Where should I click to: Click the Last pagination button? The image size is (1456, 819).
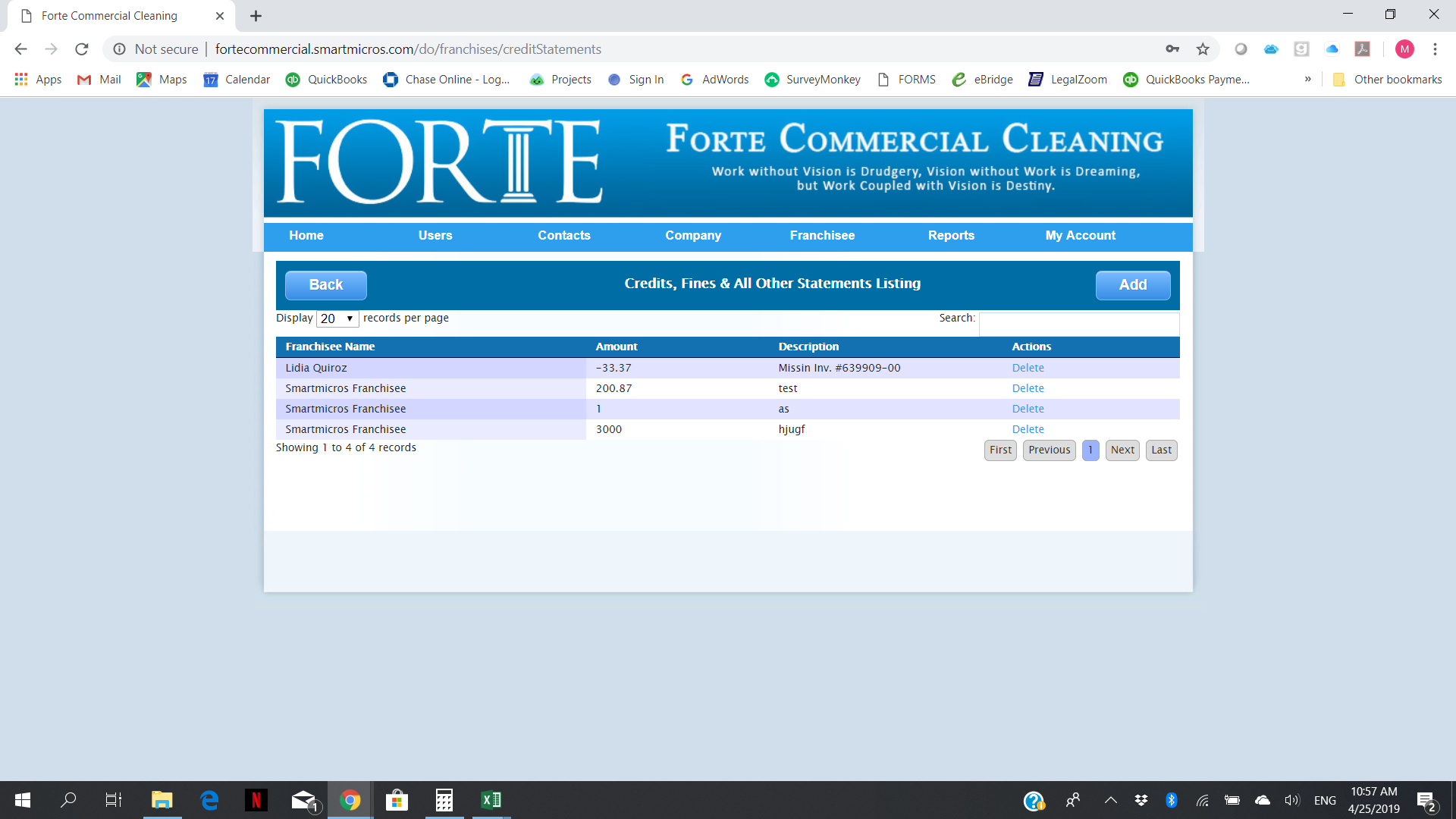pos(1162,450)
